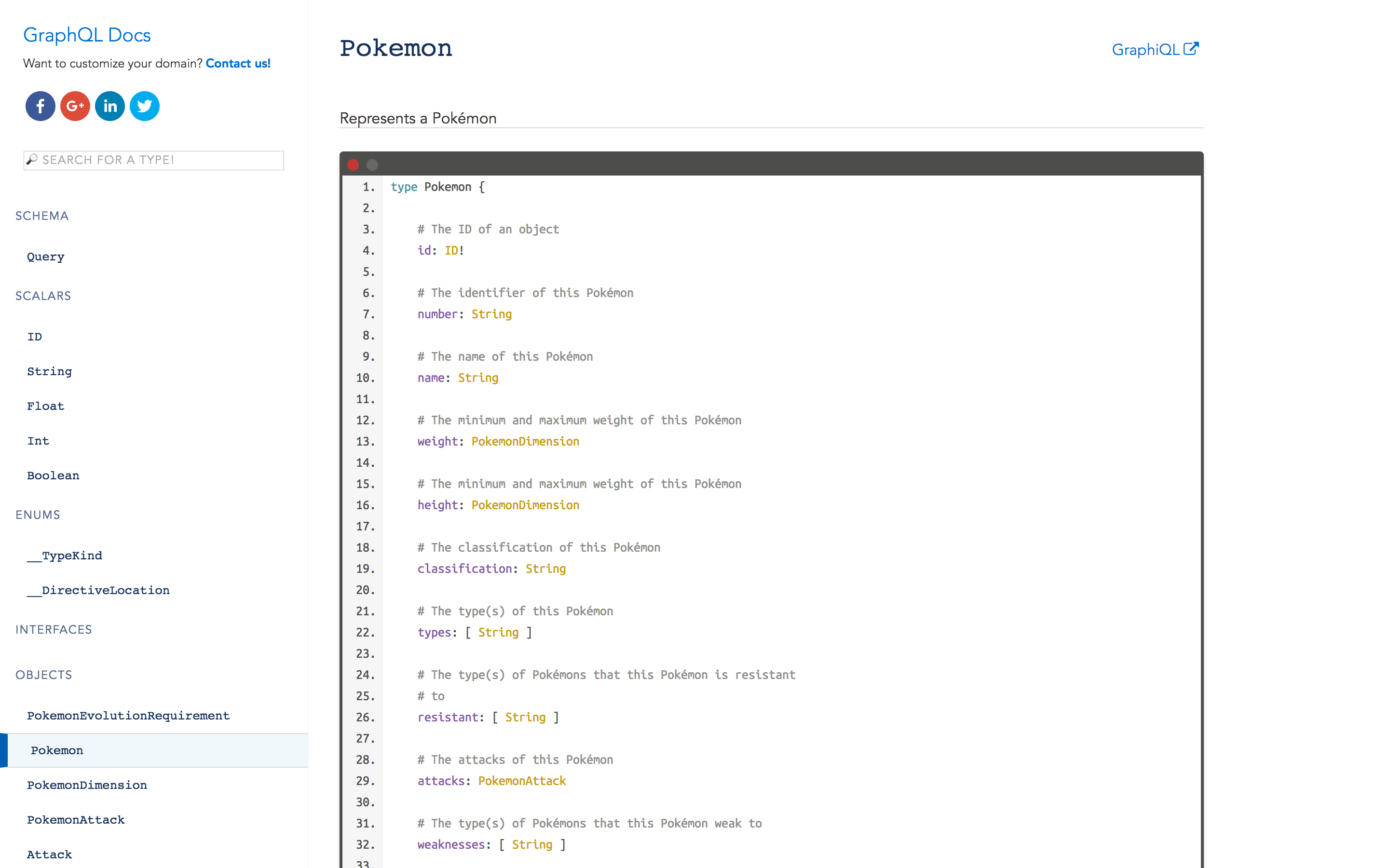This screenshot has width=1389, height=868.
Task: Open PokemonDimension object in sidebar
Action: coord(87,786)
